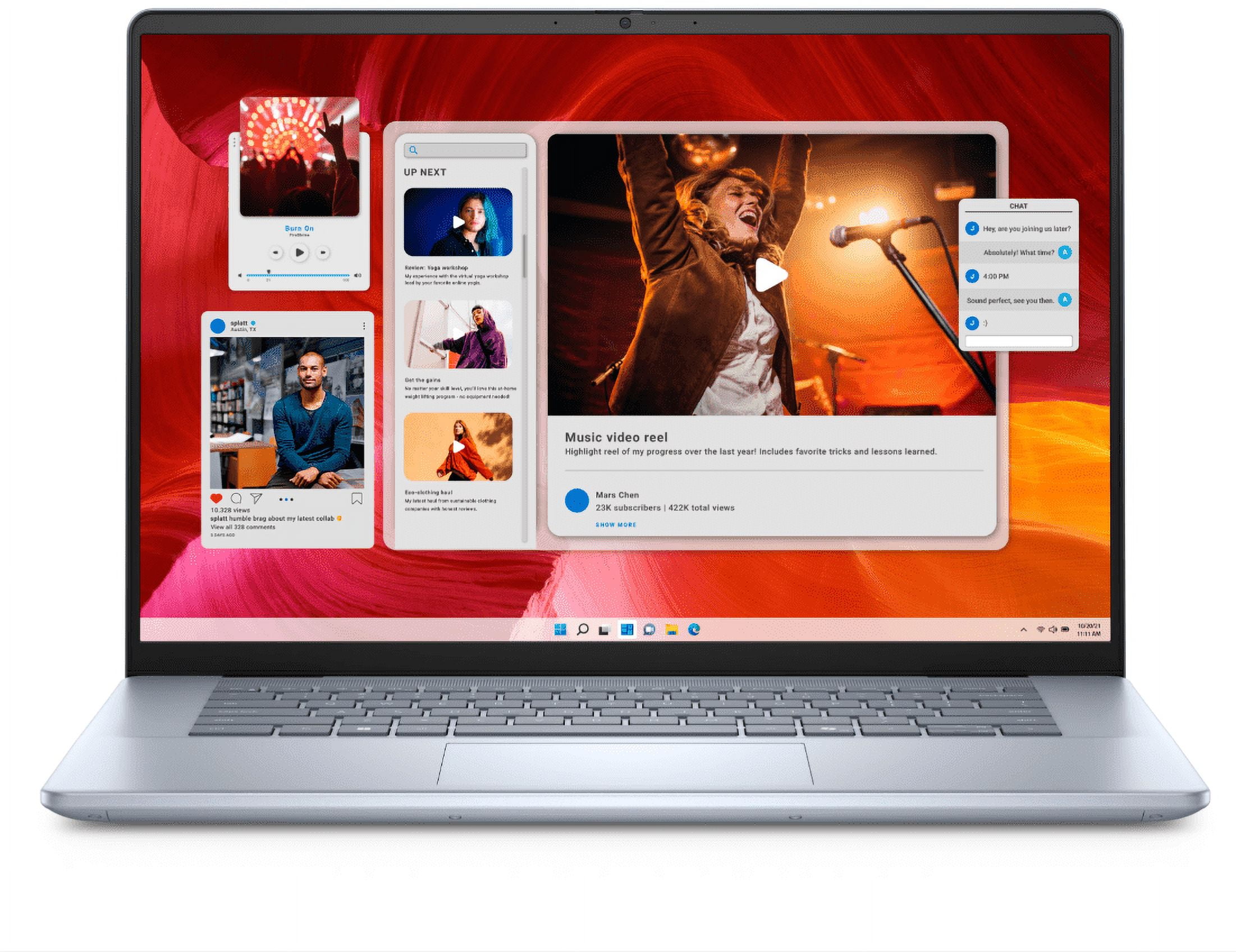Play the Eco-clothing haul video thumbnail

pyautogui.click(x=458, y=447)
